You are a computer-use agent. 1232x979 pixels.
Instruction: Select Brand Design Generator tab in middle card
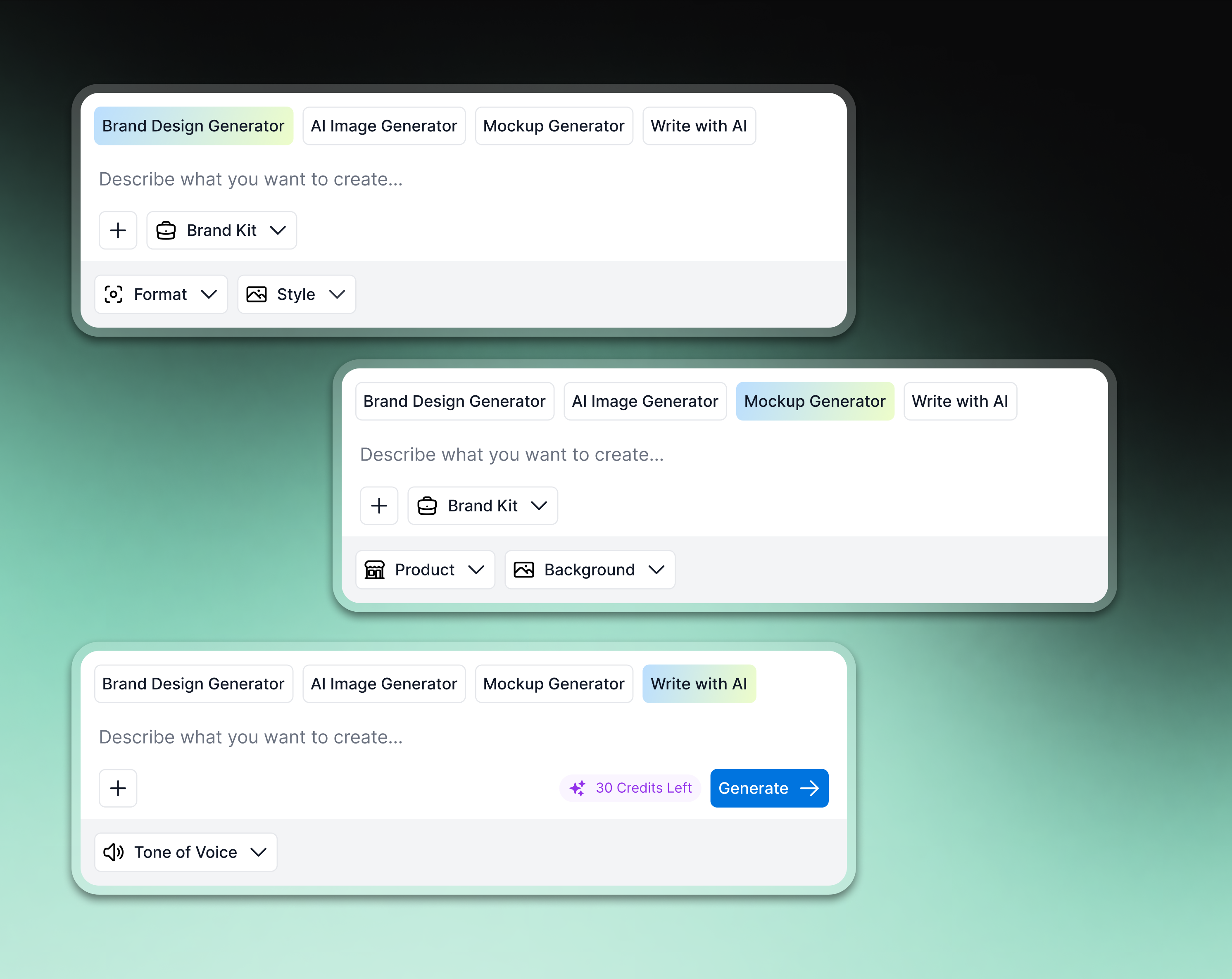[x=454, y=401]
